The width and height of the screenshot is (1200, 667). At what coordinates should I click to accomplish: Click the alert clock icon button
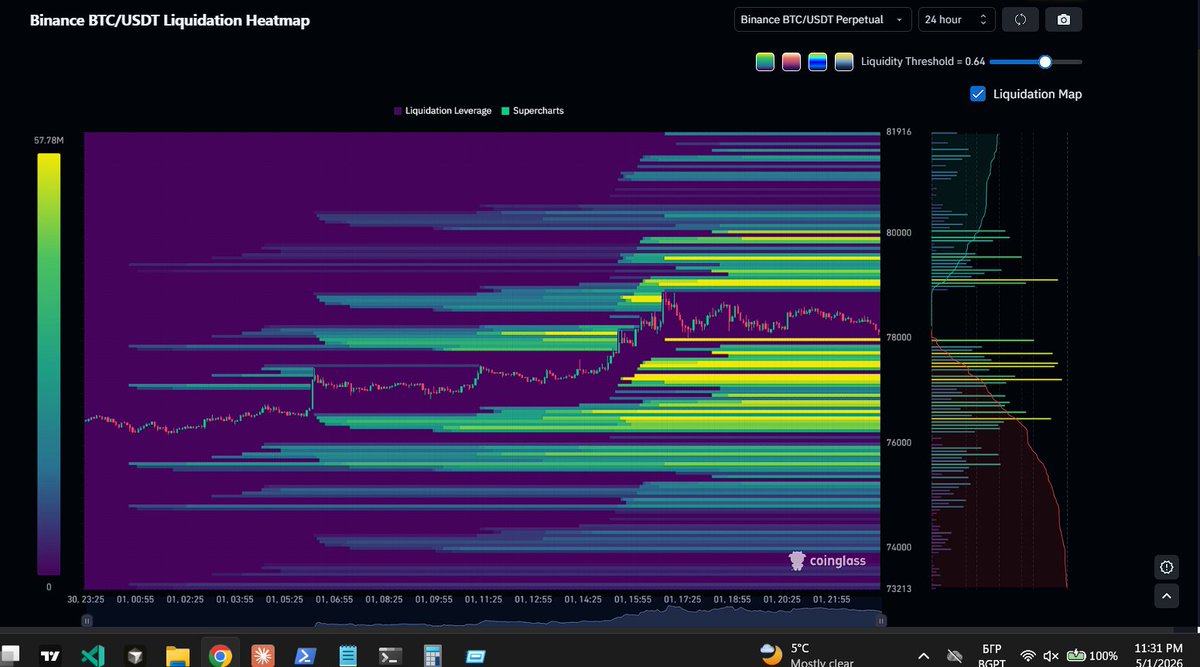1166,567
